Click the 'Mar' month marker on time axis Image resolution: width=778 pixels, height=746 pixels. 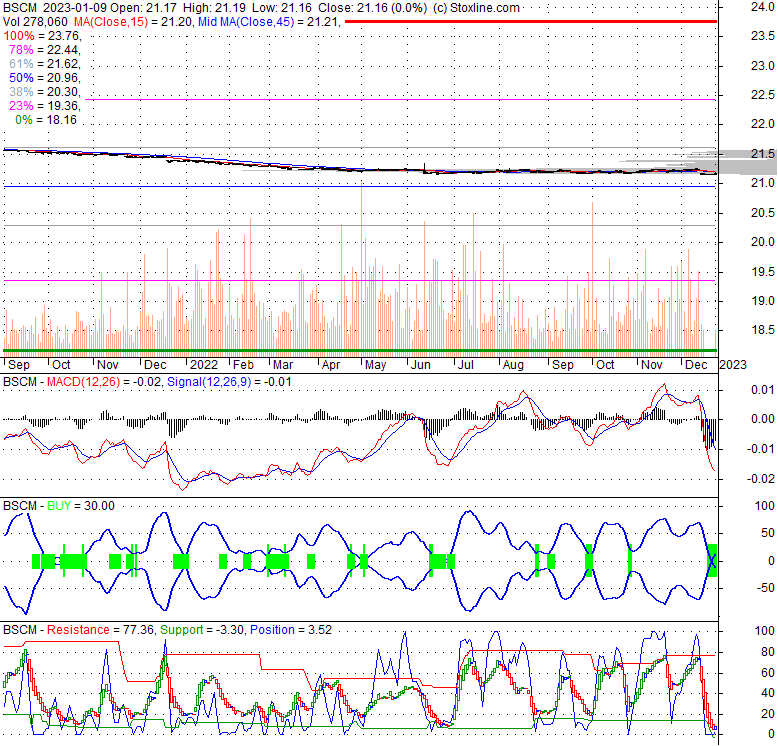click(283, 365)
